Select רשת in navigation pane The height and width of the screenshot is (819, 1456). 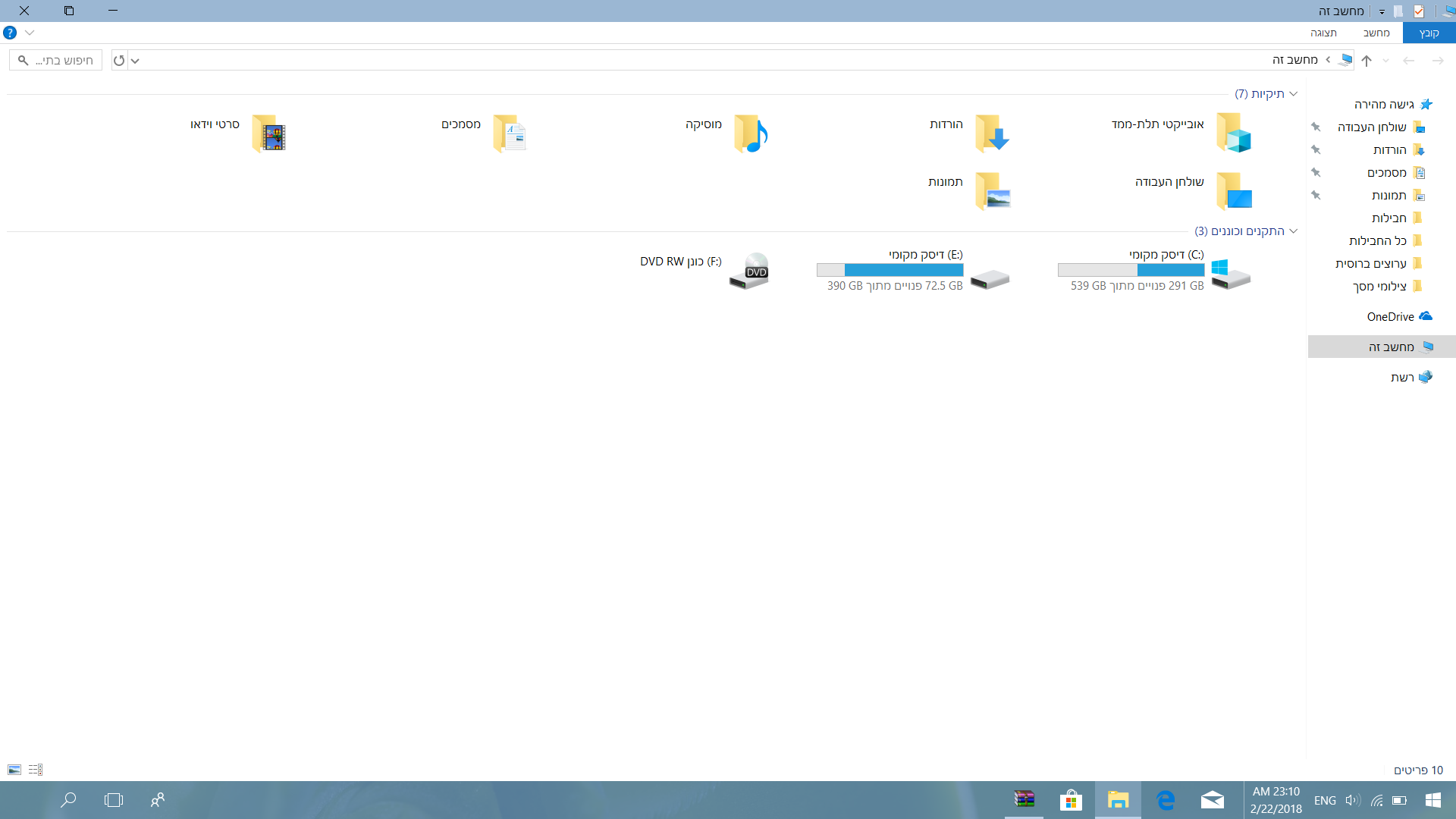pyautogui.click(x=1411, y=378)
